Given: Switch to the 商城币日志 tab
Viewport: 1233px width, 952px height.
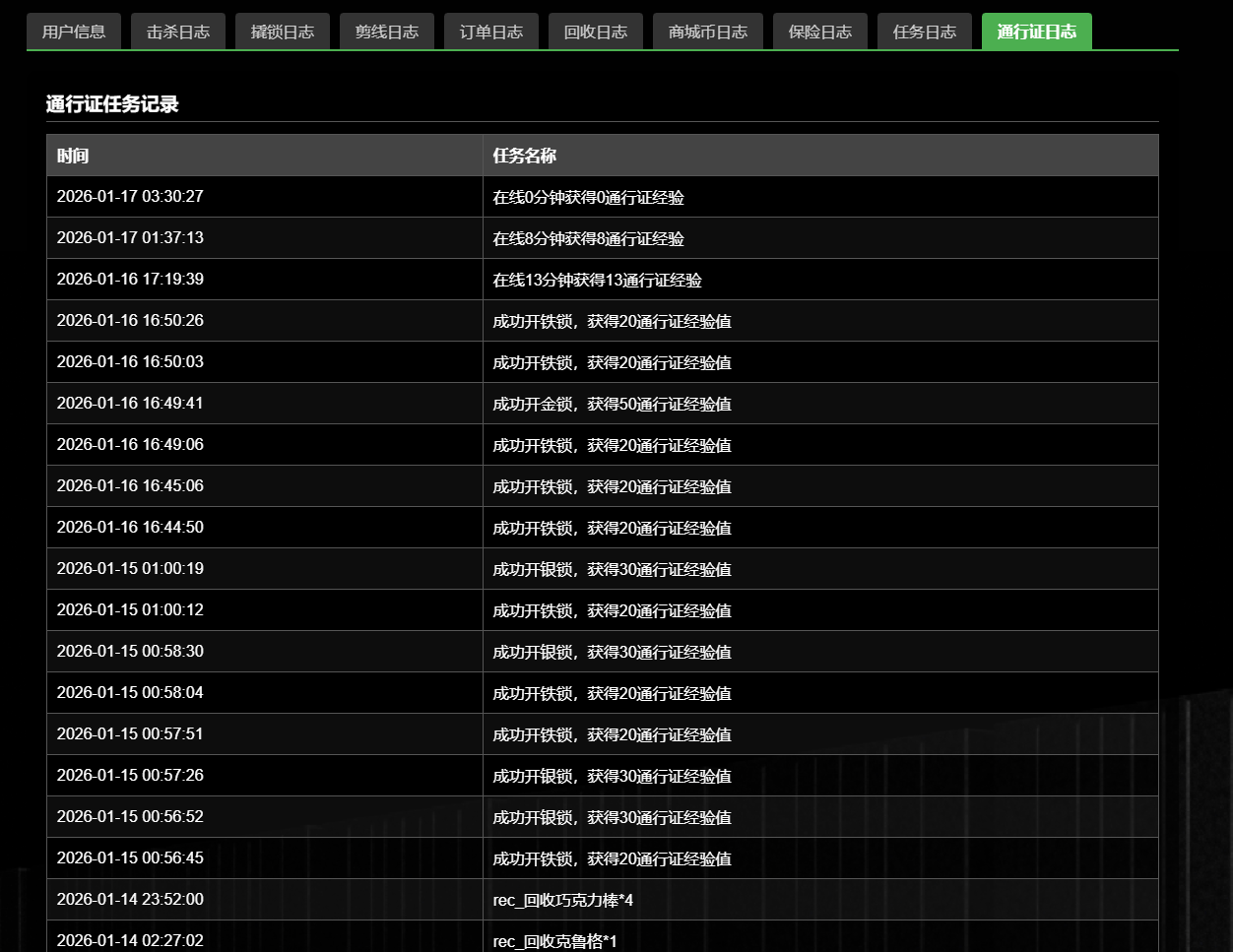Looking at the screenshot, I should pos(708,32).
